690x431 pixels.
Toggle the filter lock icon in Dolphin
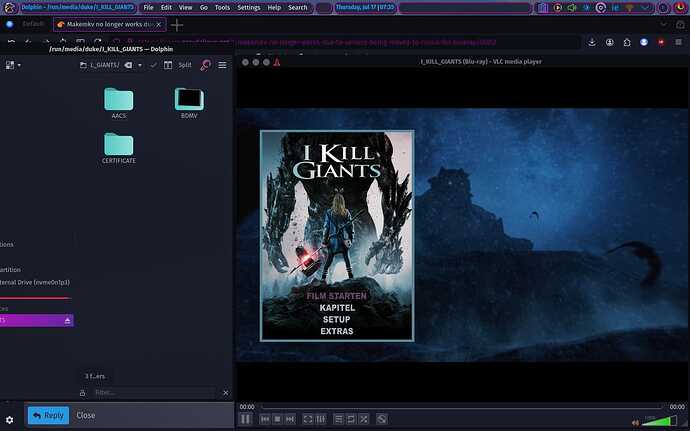point(82,393)
